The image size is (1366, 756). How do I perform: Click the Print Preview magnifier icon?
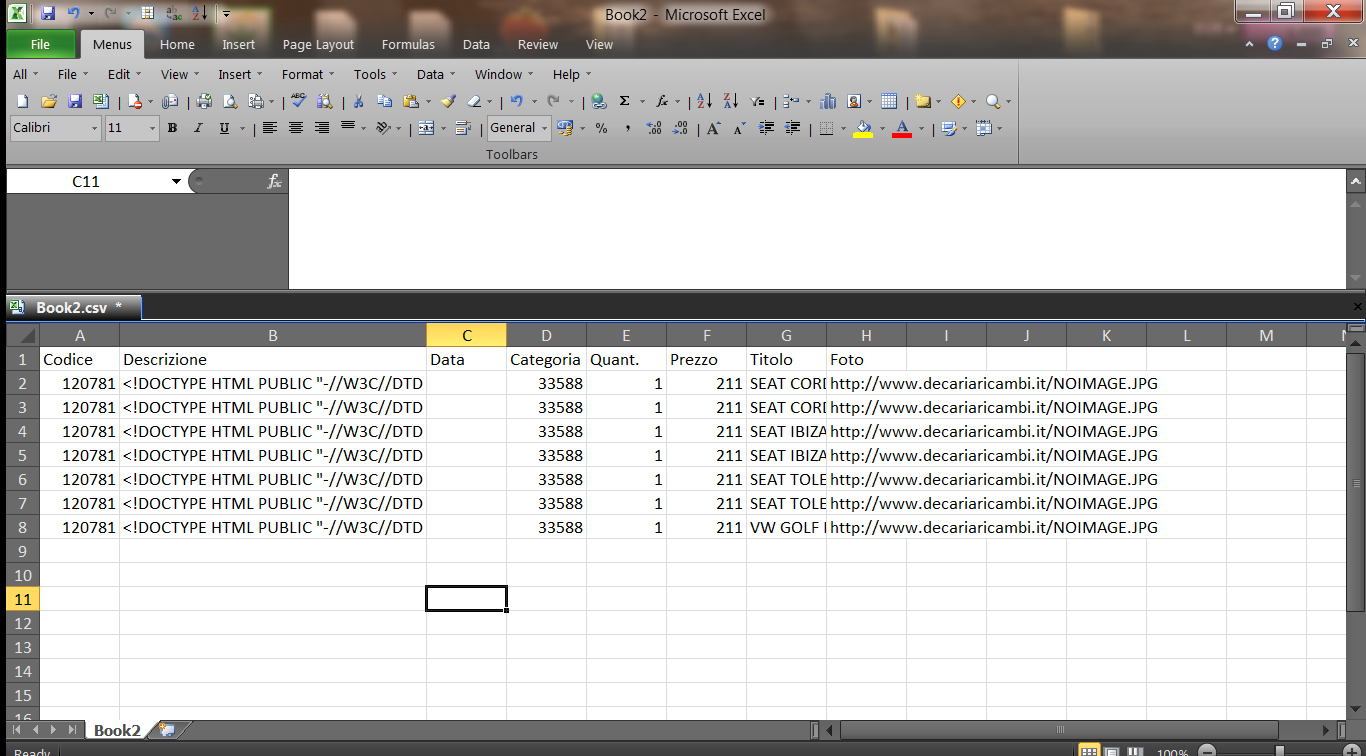coord(230,101)
